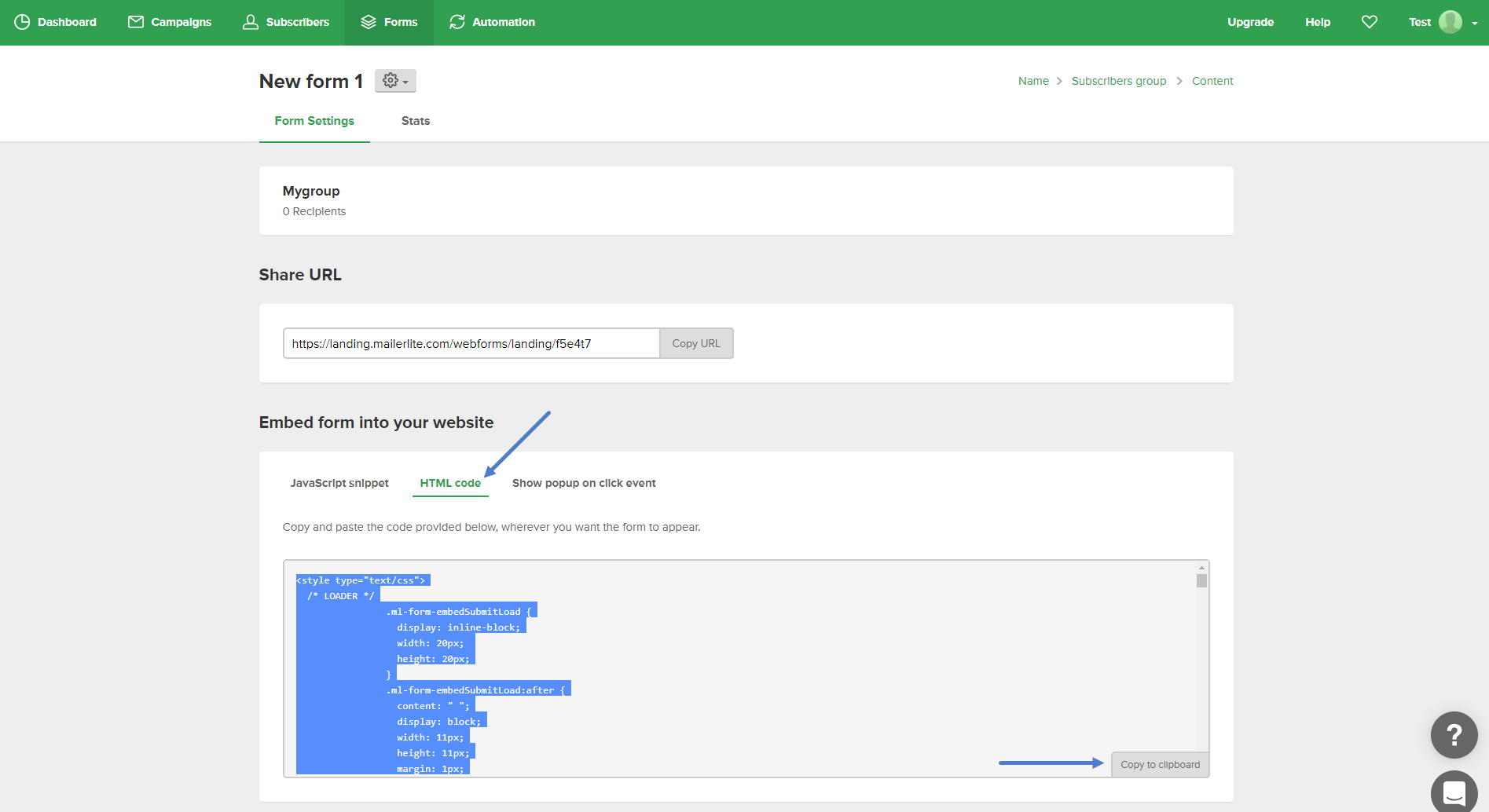Image resolution: width=1489 pixels, height=812 pixels.
Task: Open the chat support bubble
Action: click(1454, 792)
